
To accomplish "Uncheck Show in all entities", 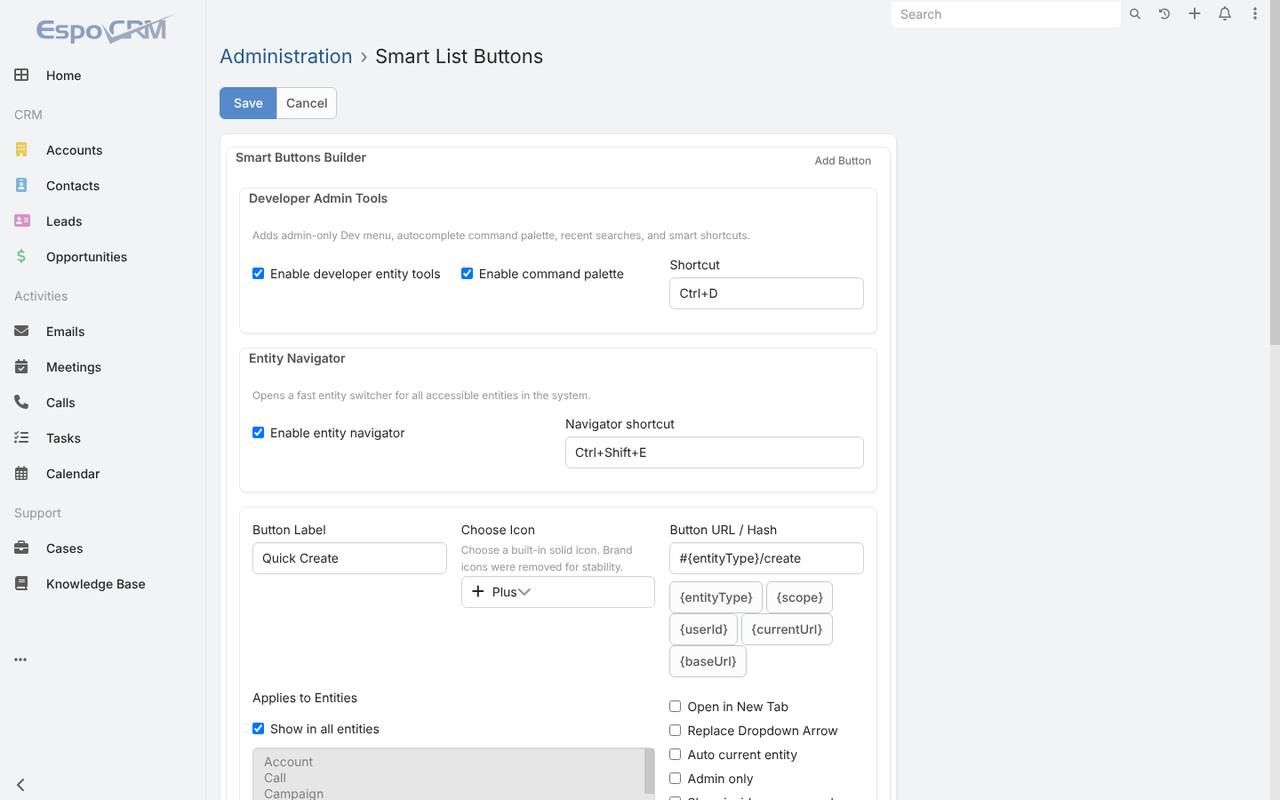I will tap(258, 728).
